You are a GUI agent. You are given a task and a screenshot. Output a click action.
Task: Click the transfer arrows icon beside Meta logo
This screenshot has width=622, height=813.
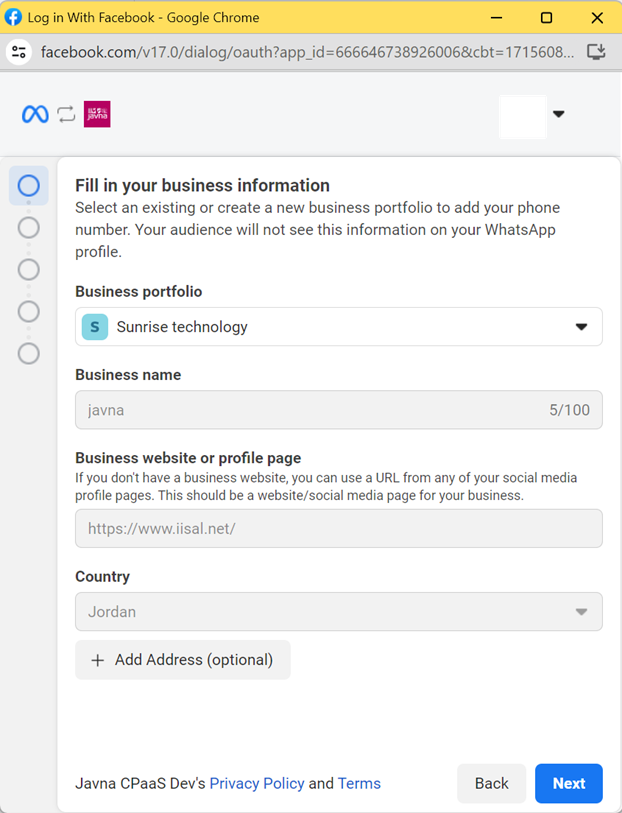[66, 113]
